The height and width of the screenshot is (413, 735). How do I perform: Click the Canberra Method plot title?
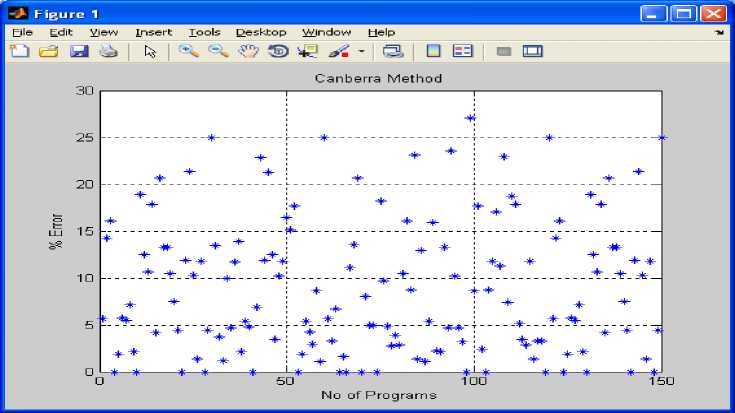pos(378,78)
